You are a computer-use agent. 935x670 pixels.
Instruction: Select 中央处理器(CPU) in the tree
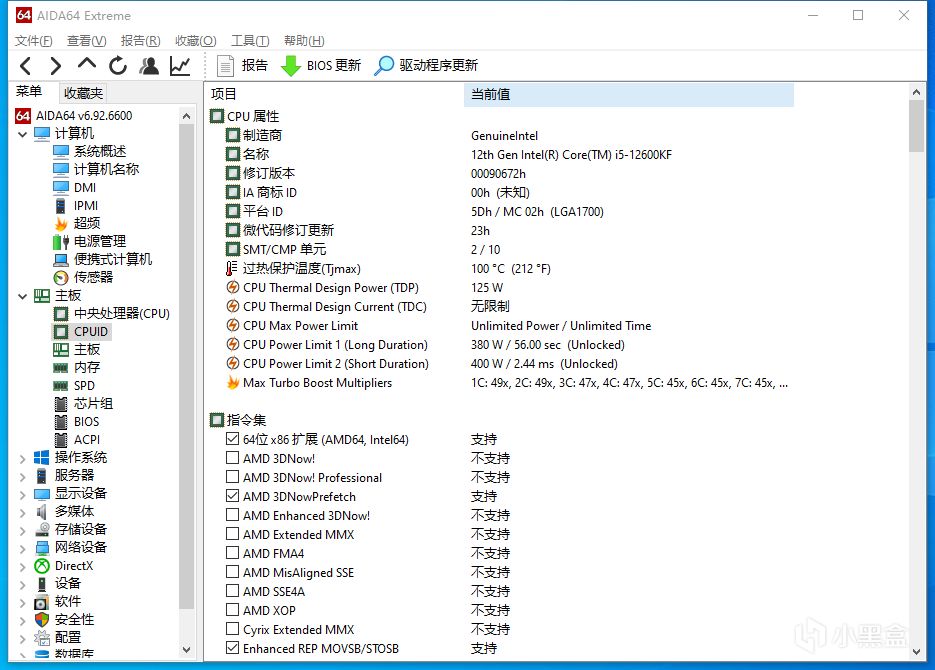click(112, 314)
